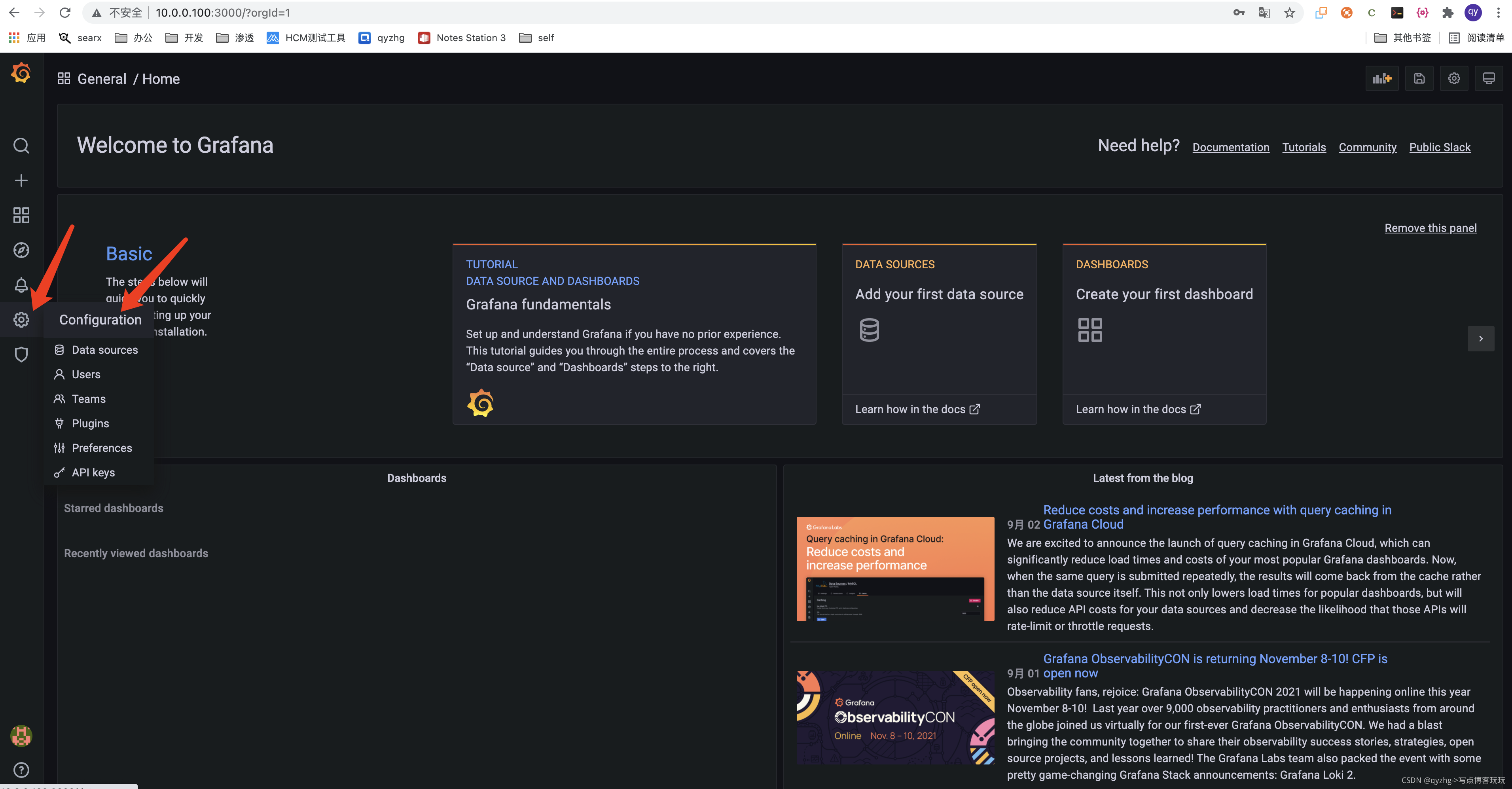Open the Chrome three-dot menu
Image resolution: width=1512 pixels, height=789 pixels.
(x=1499, y=12)
